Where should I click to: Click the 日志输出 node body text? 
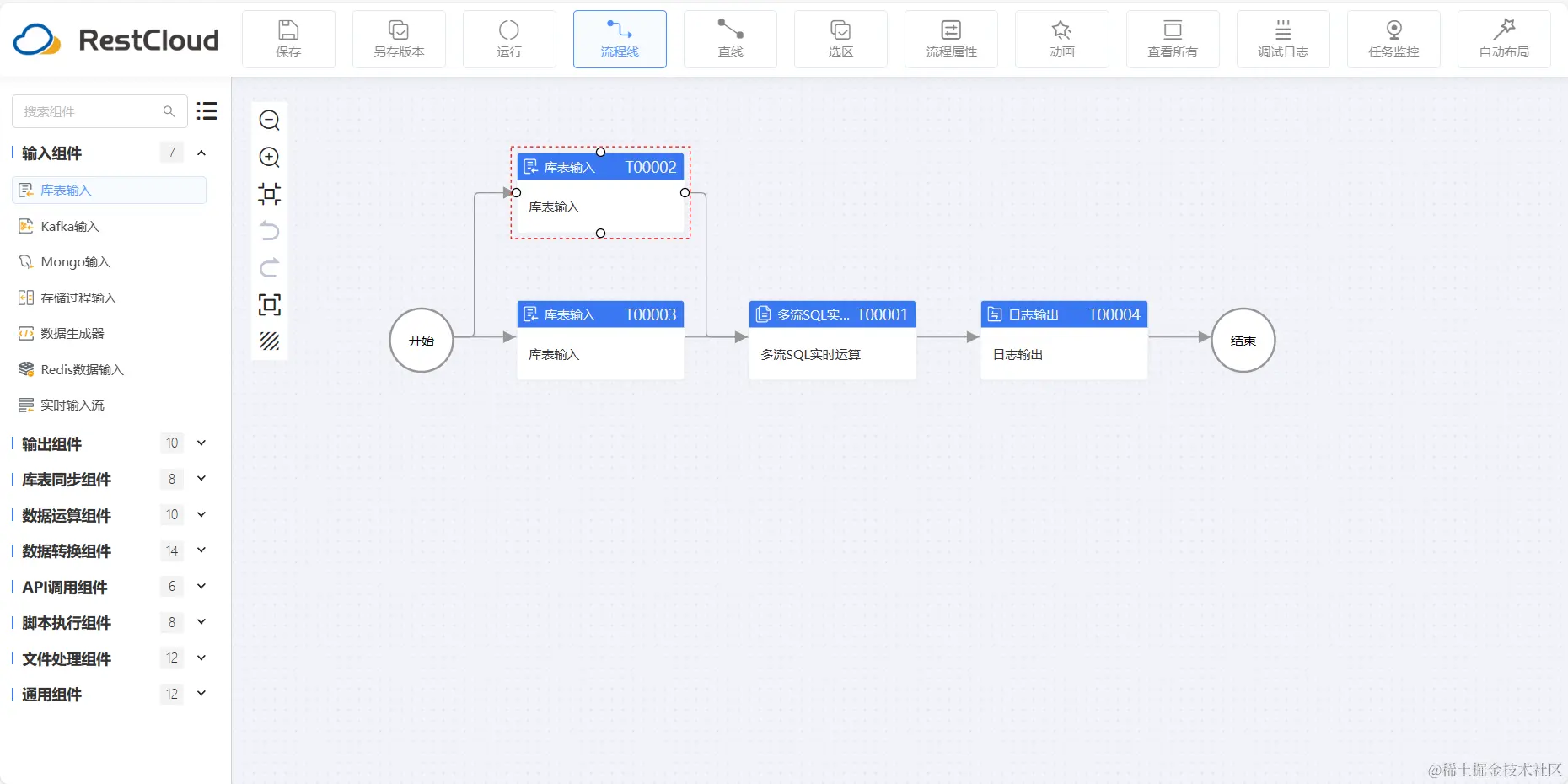[1018, 355]
